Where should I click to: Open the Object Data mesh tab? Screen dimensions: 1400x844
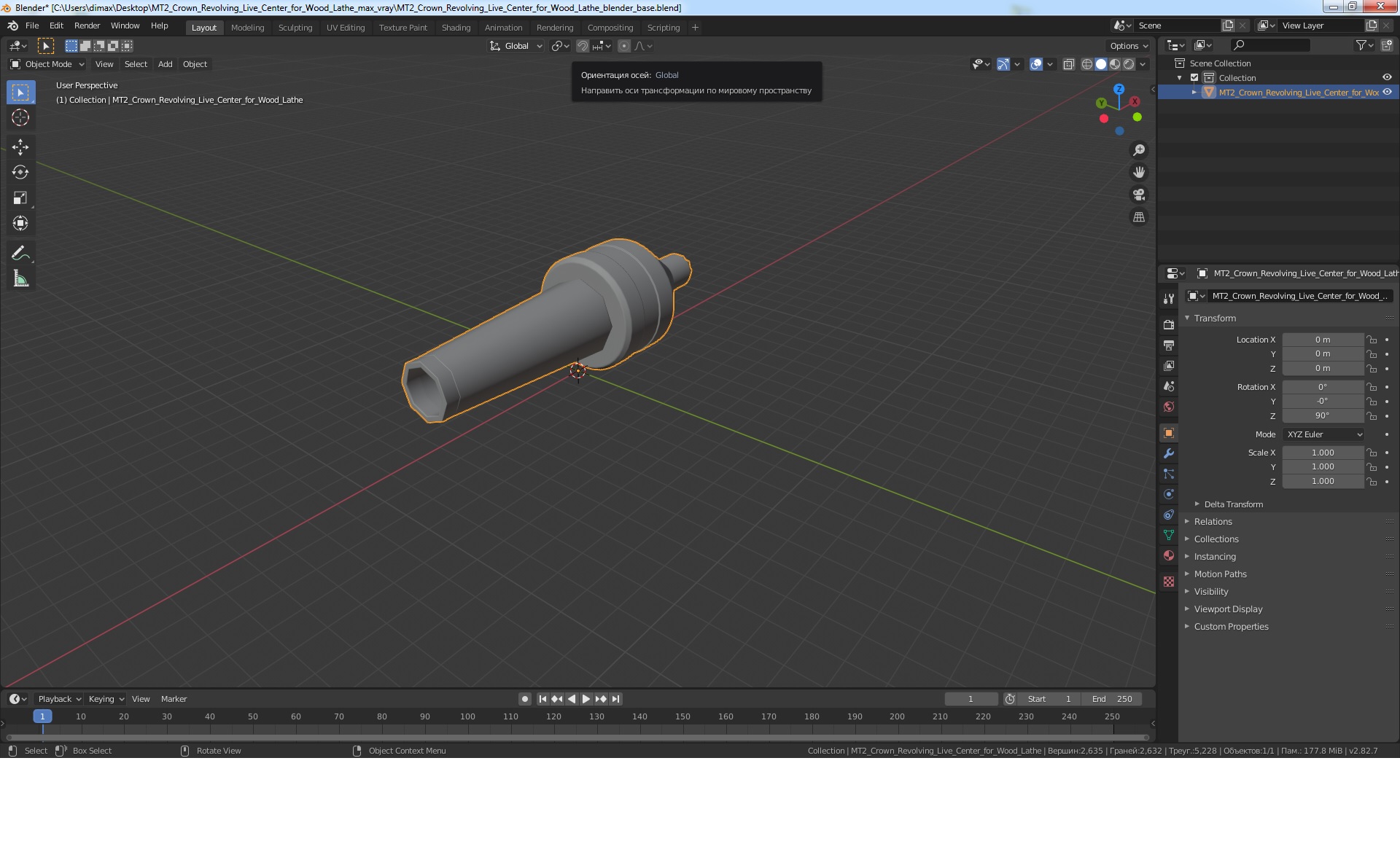coord(1169,535)
